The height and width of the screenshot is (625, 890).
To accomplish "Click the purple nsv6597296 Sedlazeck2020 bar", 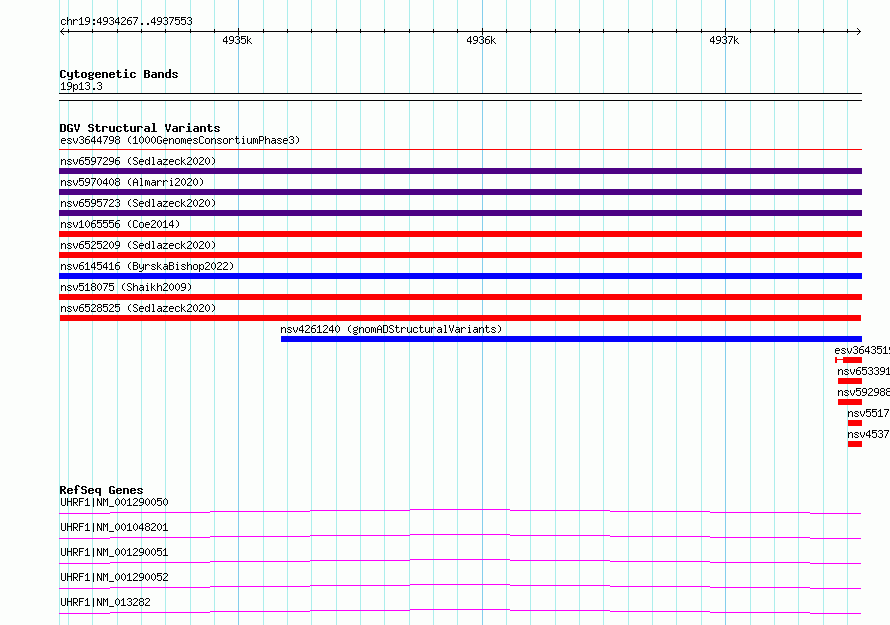I will pos(460,171).
